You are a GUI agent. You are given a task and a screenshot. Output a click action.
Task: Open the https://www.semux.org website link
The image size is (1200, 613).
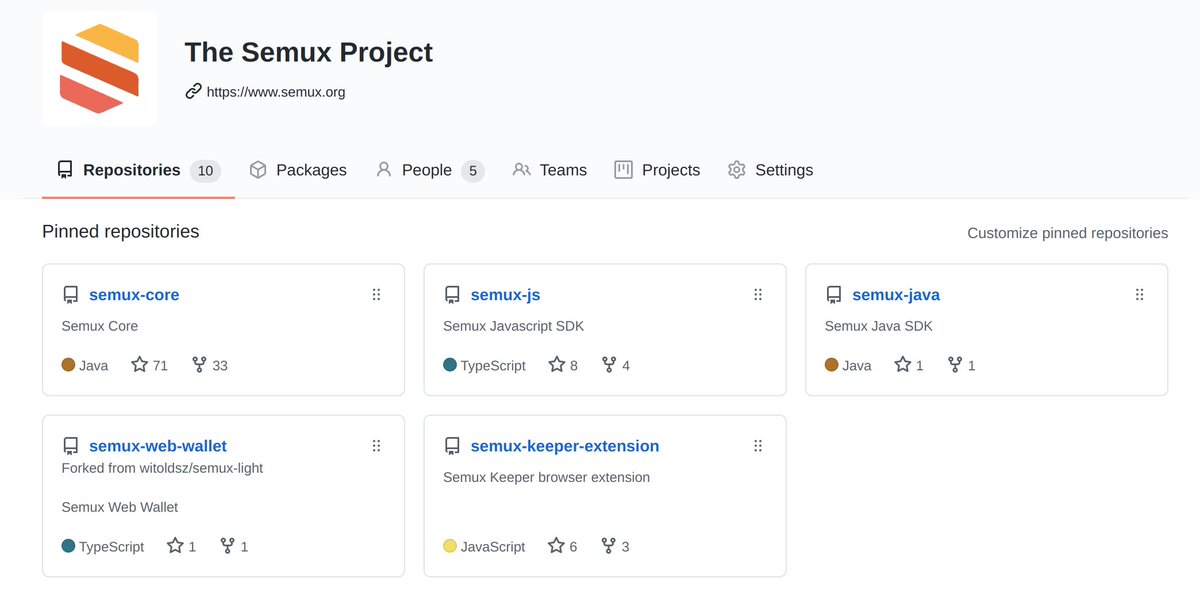[x=276, y=92]
